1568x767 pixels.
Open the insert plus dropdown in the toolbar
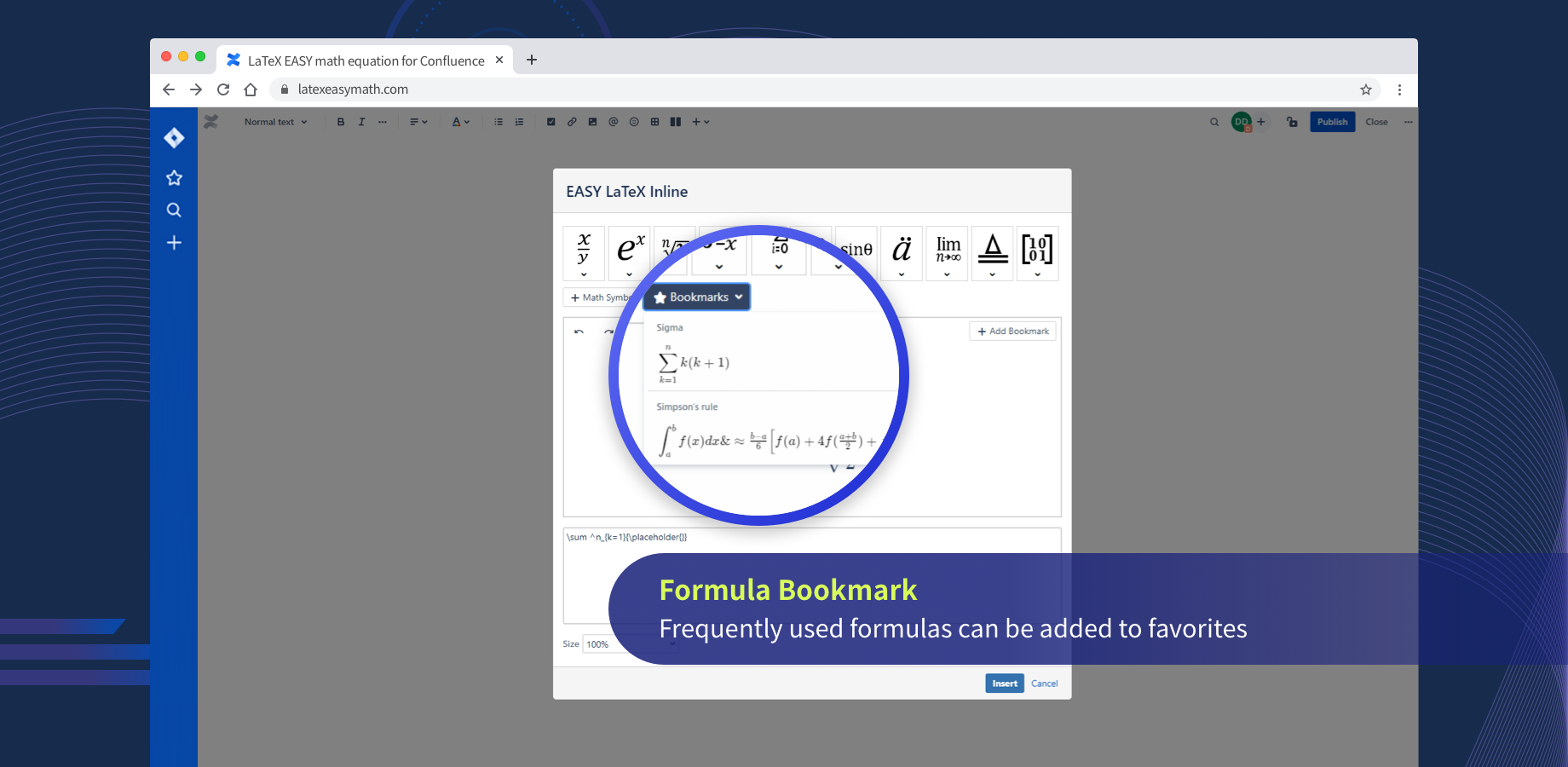pyautogui.click(x=700, y=122)
